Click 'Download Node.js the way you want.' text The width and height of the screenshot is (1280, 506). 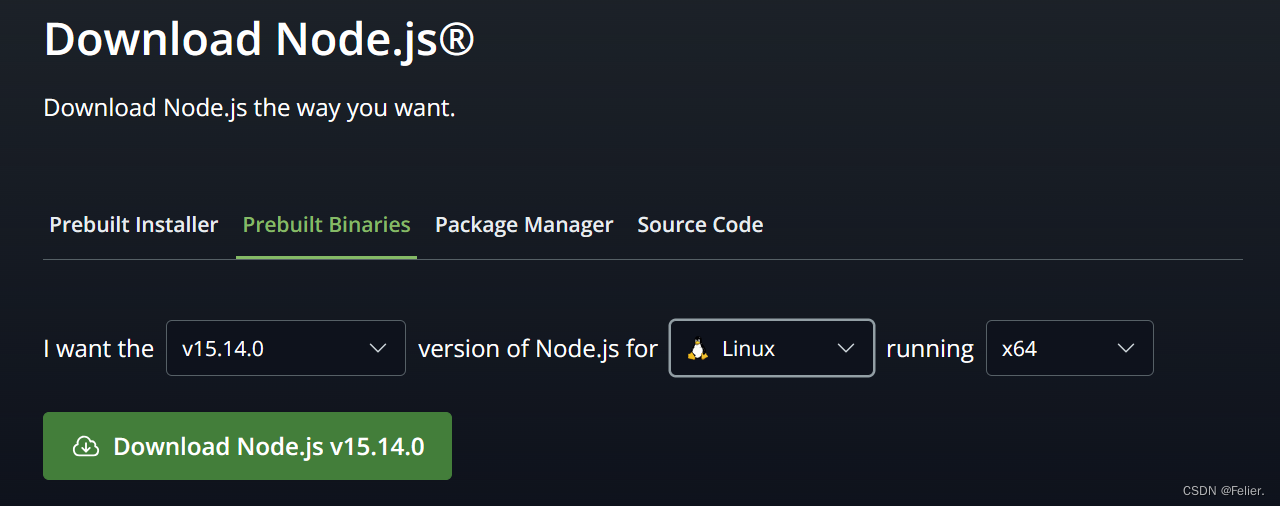point(249,108)
